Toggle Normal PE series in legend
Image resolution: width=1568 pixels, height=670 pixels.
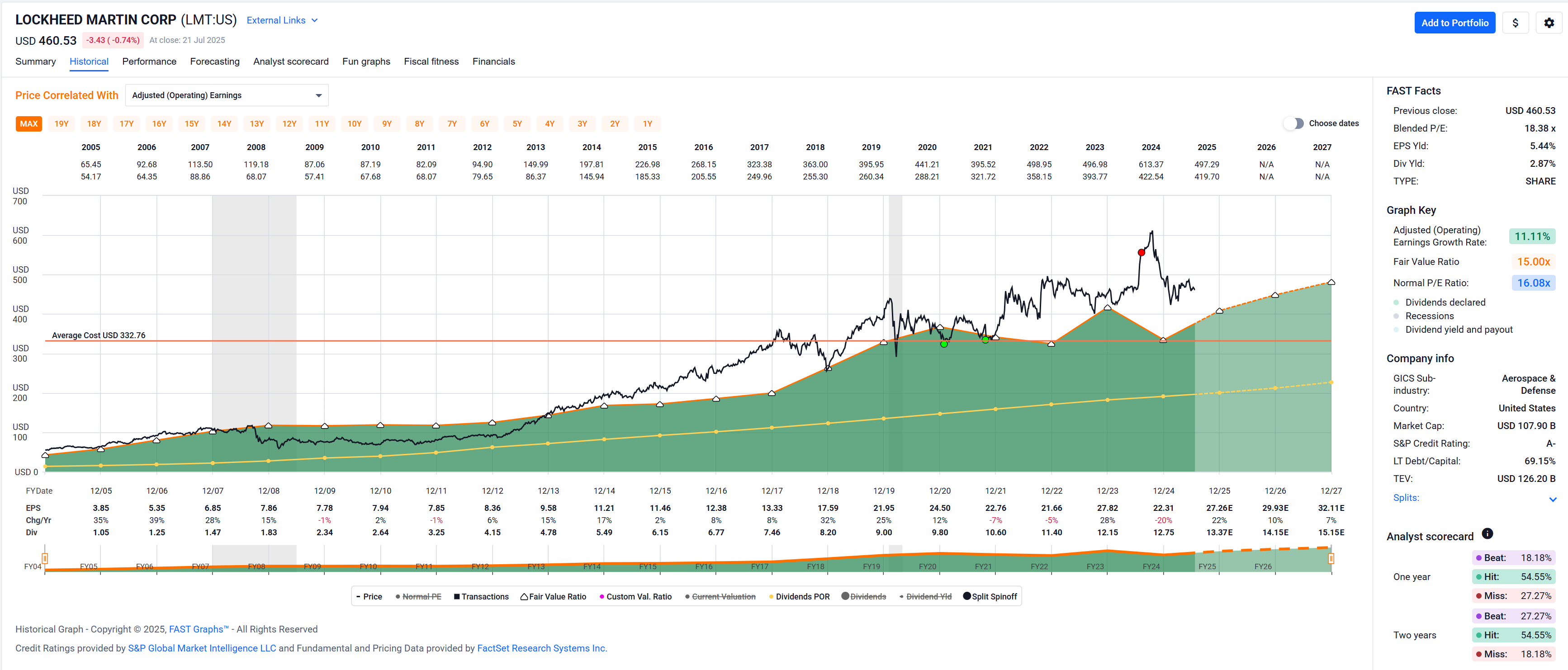[x=418, y=596]
